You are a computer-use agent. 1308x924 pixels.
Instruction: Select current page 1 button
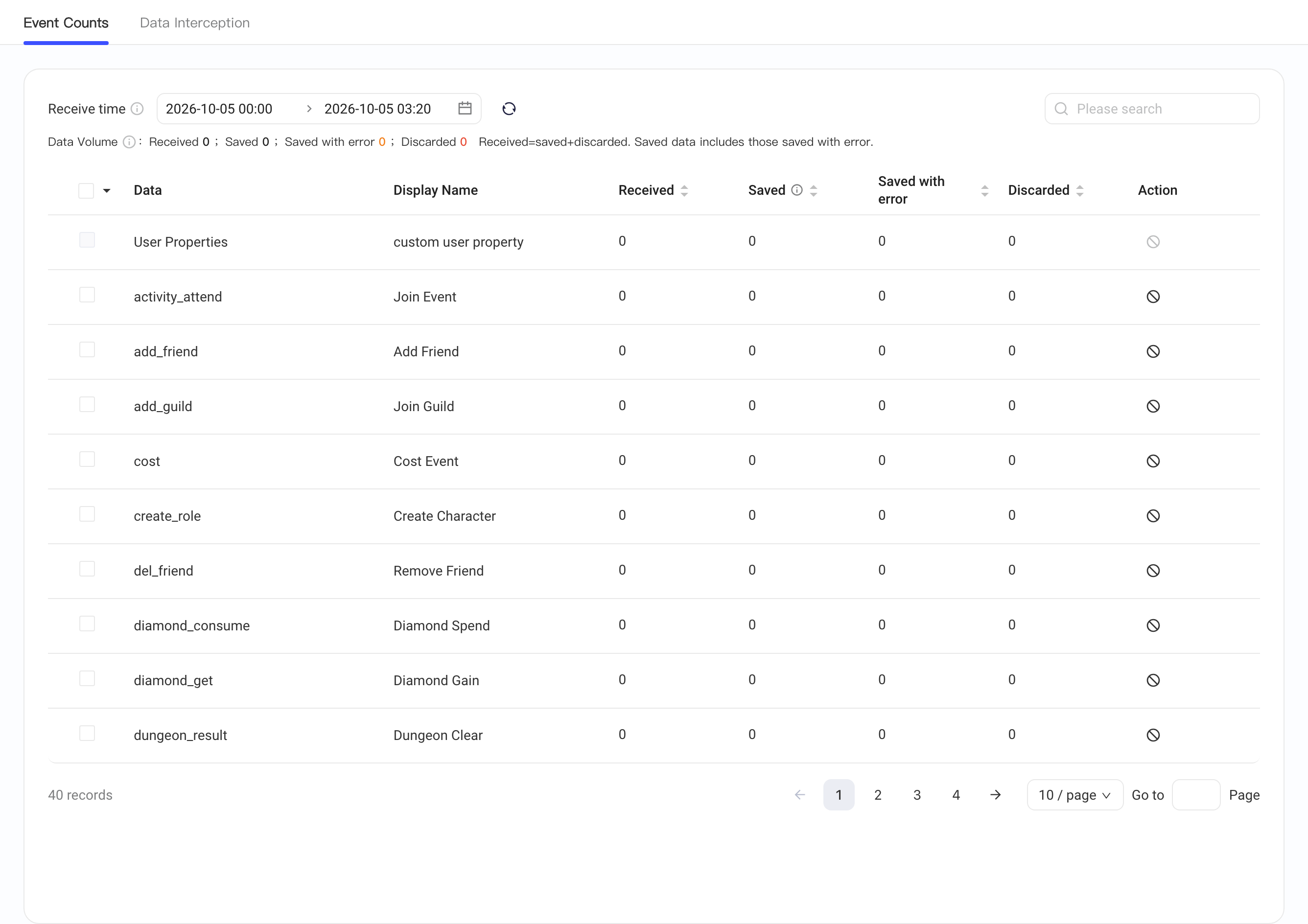(839, 795)
